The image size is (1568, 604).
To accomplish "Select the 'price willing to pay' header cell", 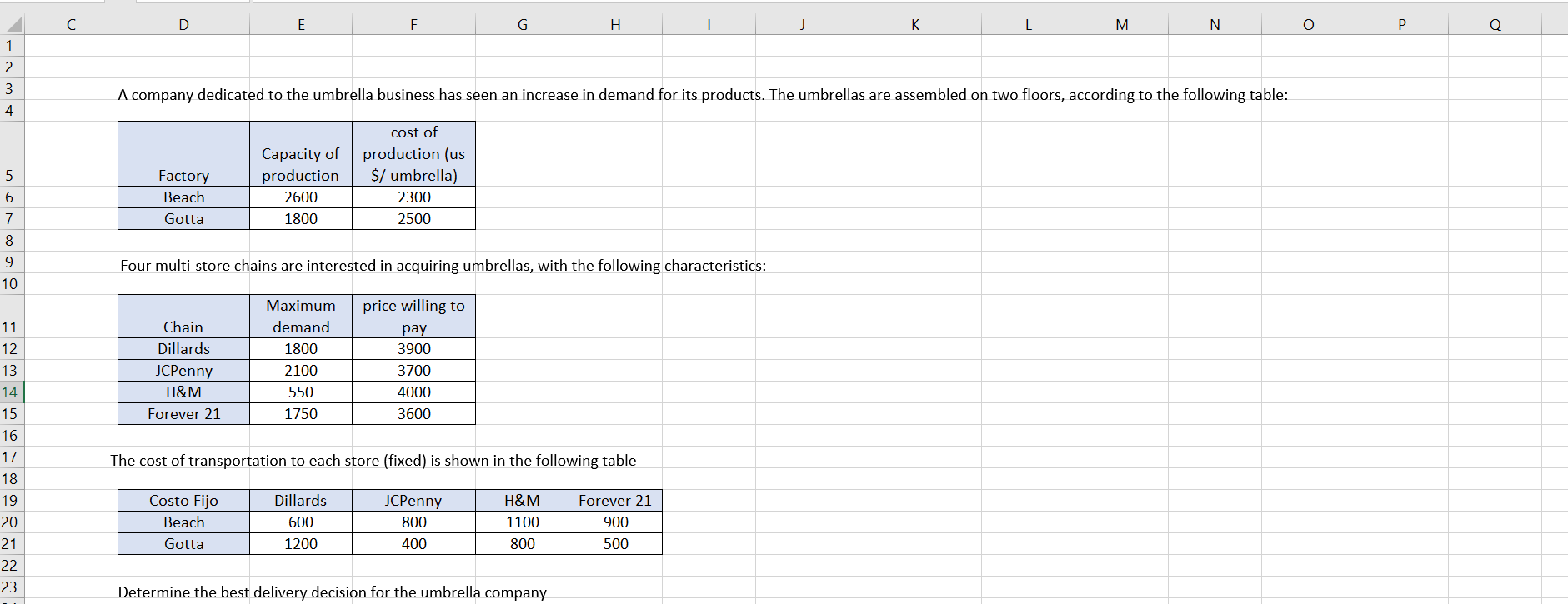I will 413,316.
